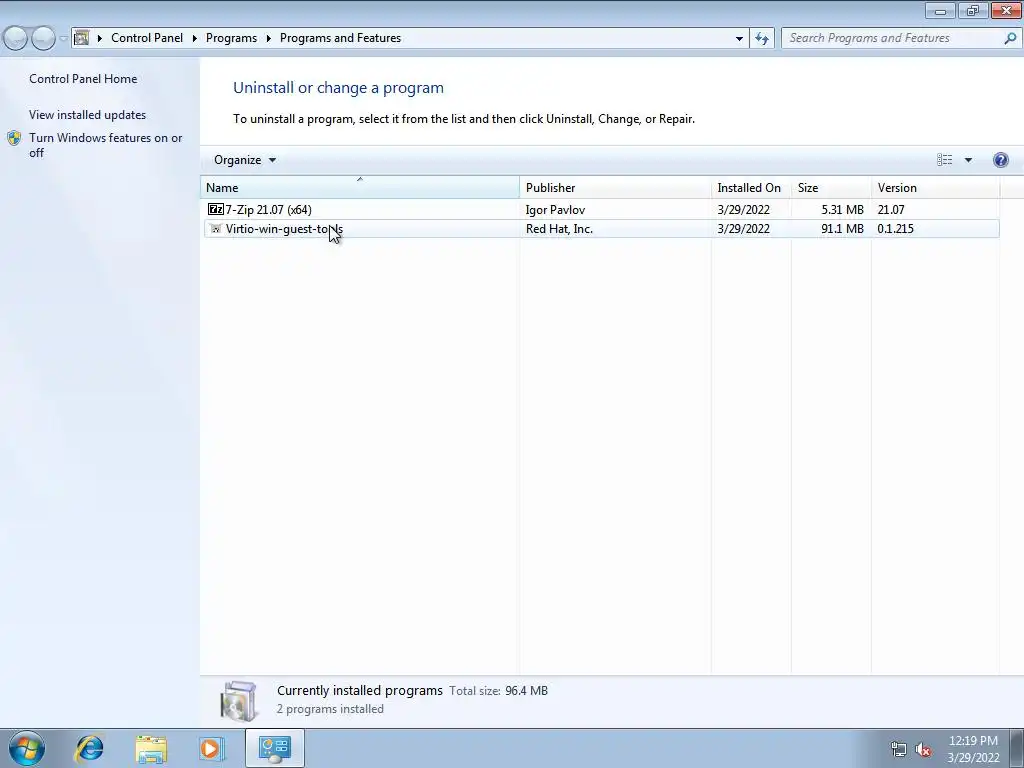Click the 5.31 MB size value

pos(842,210)
